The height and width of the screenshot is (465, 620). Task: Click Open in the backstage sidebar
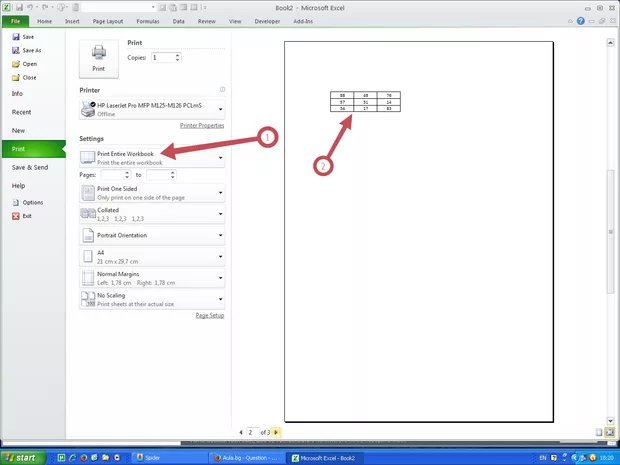pyautogui.click(x=25, y=64)
